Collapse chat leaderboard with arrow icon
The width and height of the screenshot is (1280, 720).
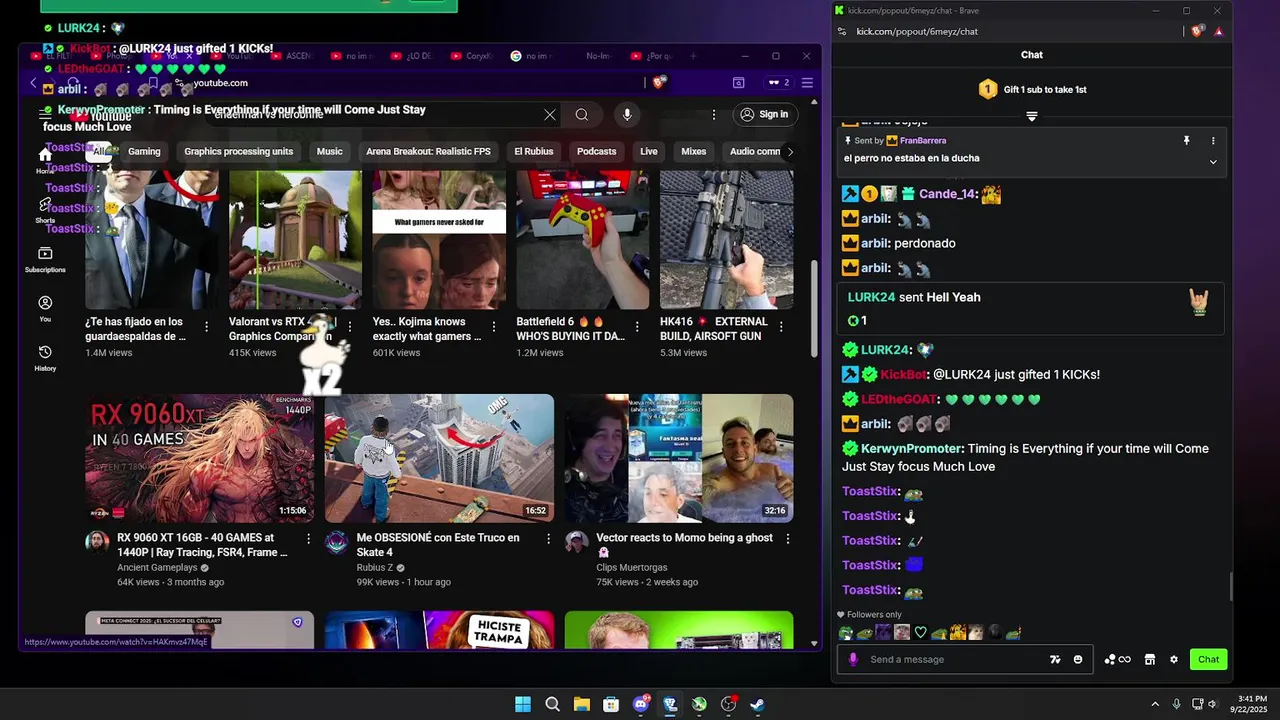click(1032, 116)
